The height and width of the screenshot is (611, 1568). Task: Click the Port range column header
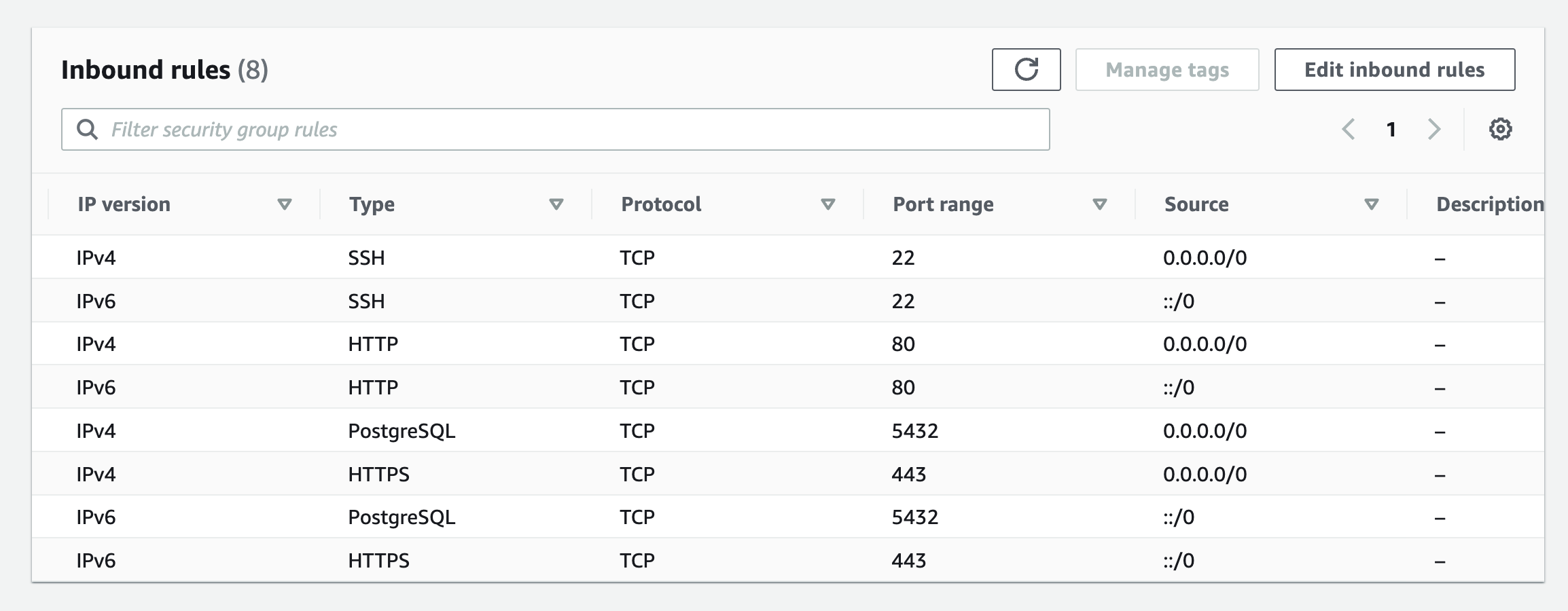pyautogui.click(x=944, y=204)
